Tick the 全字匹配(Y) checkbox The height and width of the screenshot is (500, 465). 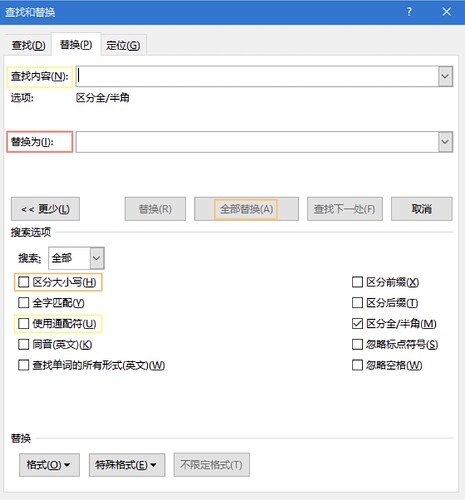[24, 303]
